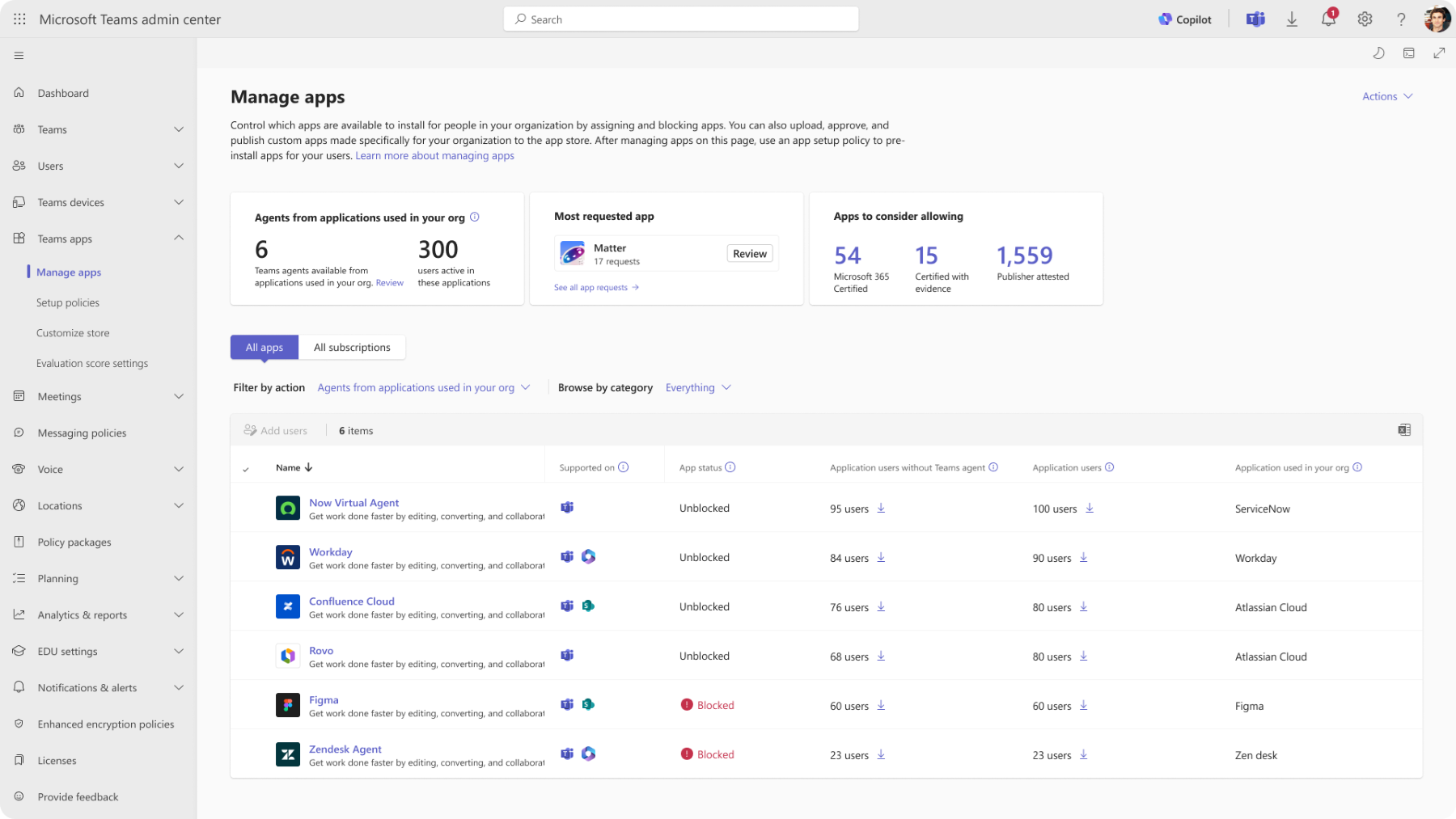The height and width of the screenshot is (819, 1456).
Task: Click info icon beside Application users without Teams agent
Action: tap(993, 467)
